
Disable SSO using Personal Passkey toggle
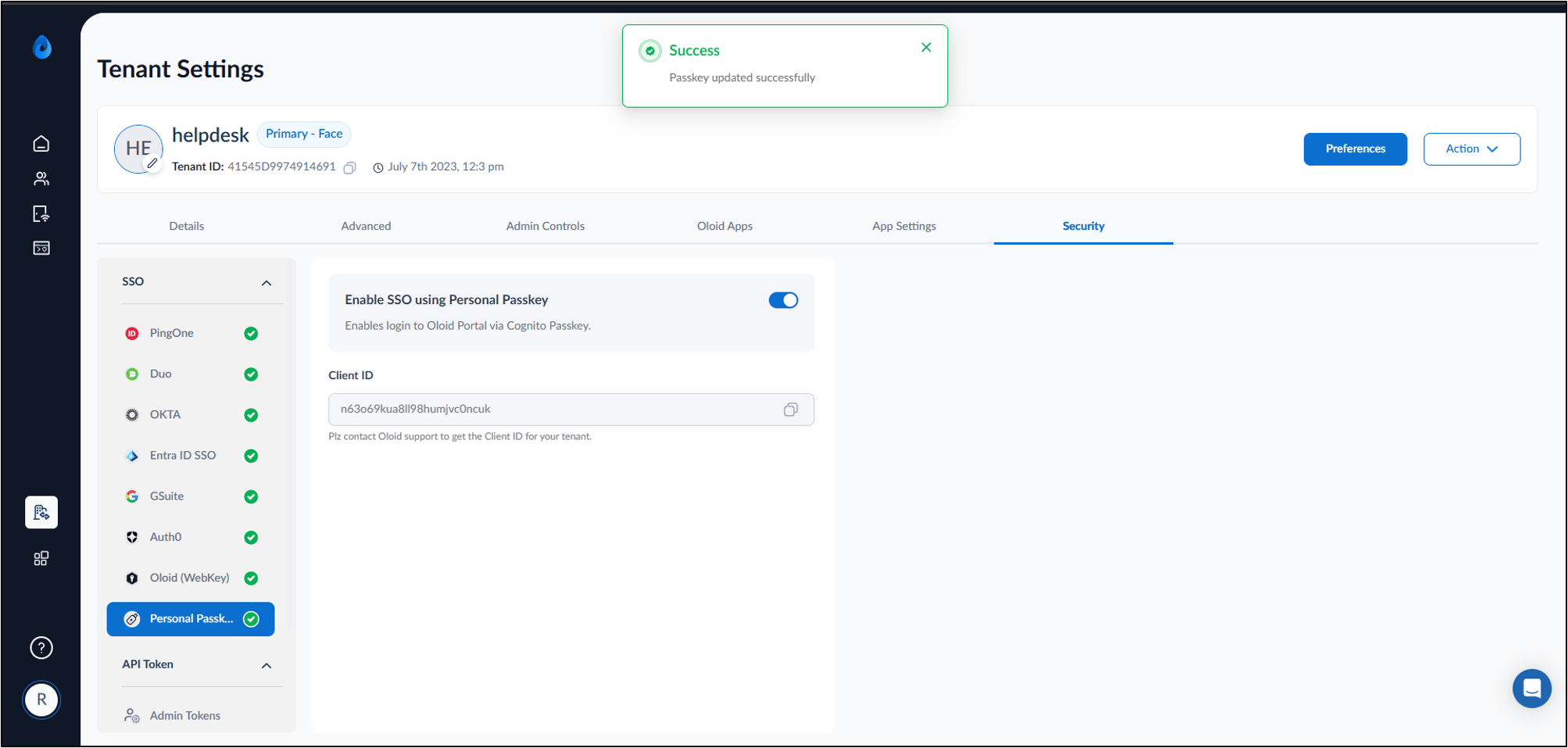click(x=783, y=300)
